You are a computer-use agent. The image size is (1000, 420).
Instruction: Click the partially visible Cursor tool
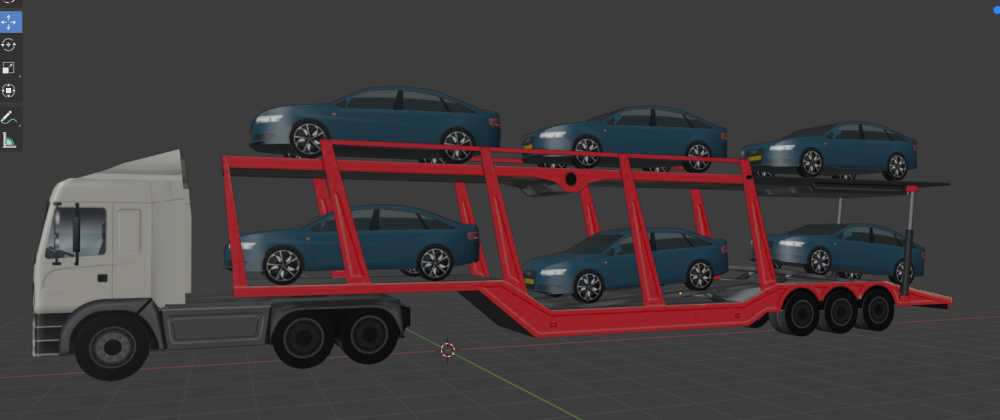coord(9,3)
